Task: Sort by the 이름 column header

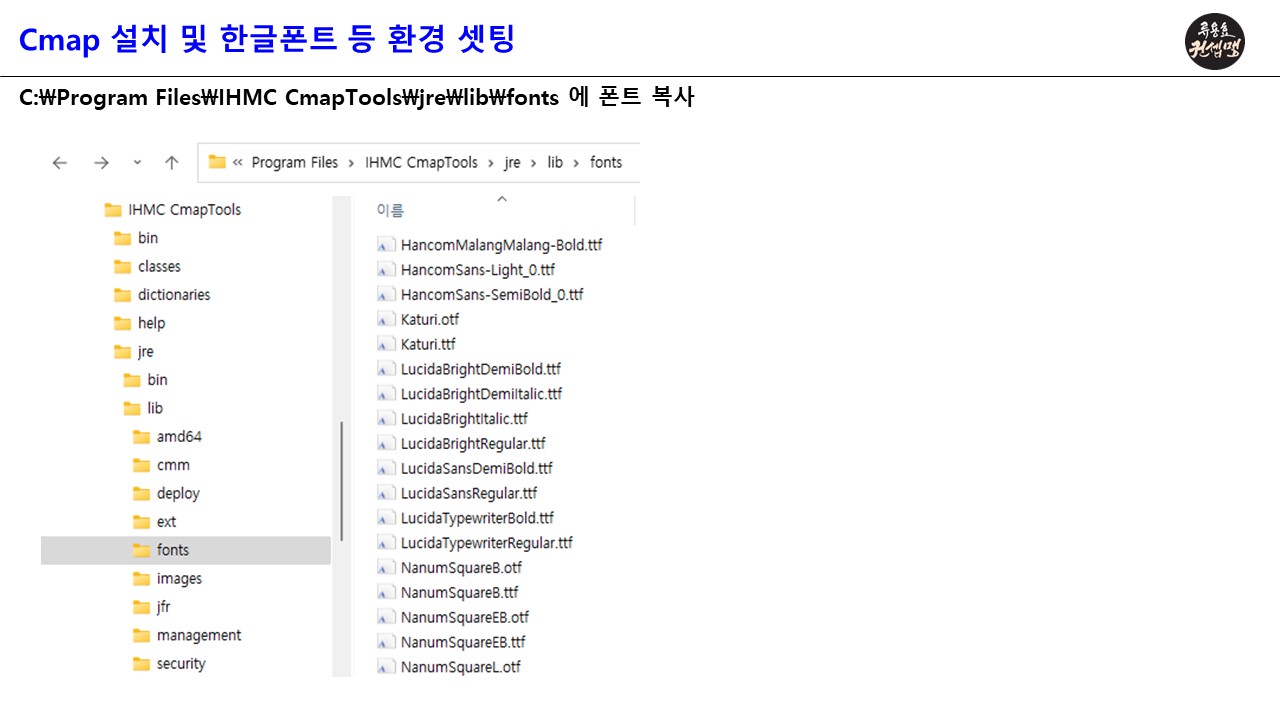Action: [390, 211]
